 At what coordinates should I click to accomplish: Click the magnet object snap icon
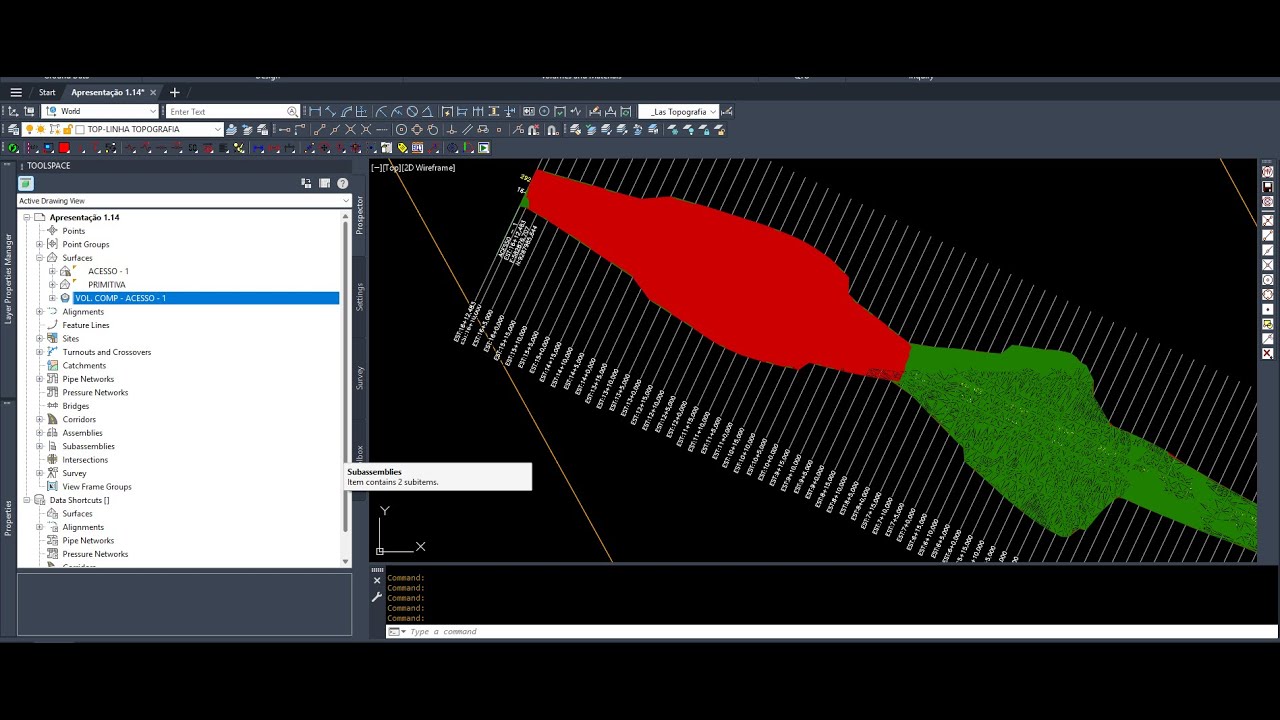click(552, 129)
